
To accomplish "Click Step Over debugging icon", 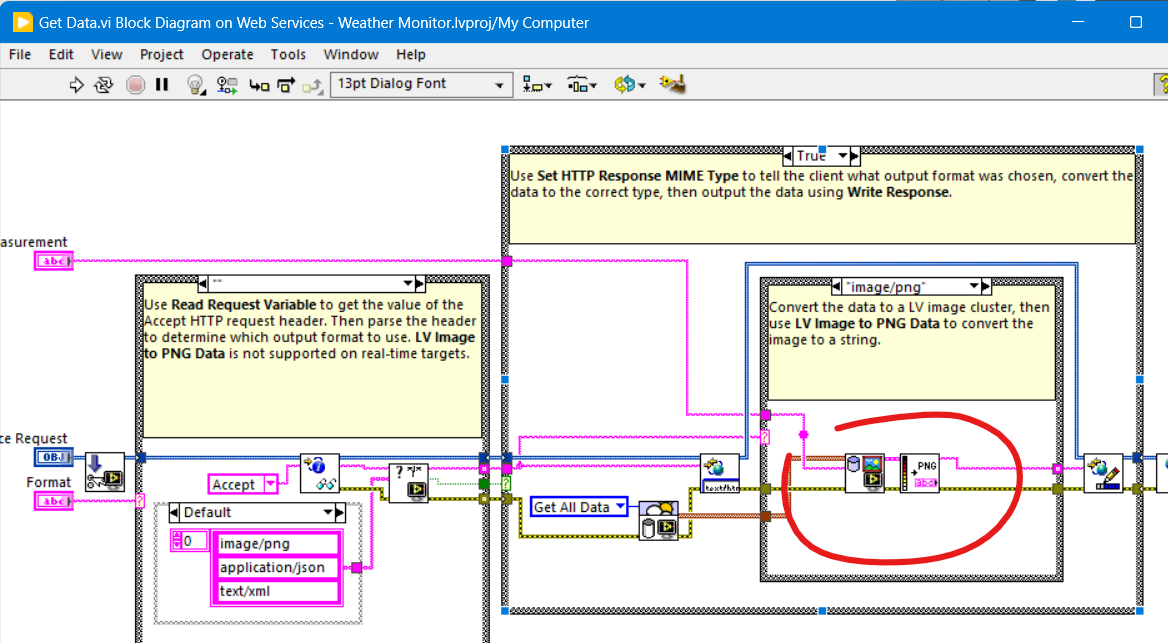I will point(287,85).
